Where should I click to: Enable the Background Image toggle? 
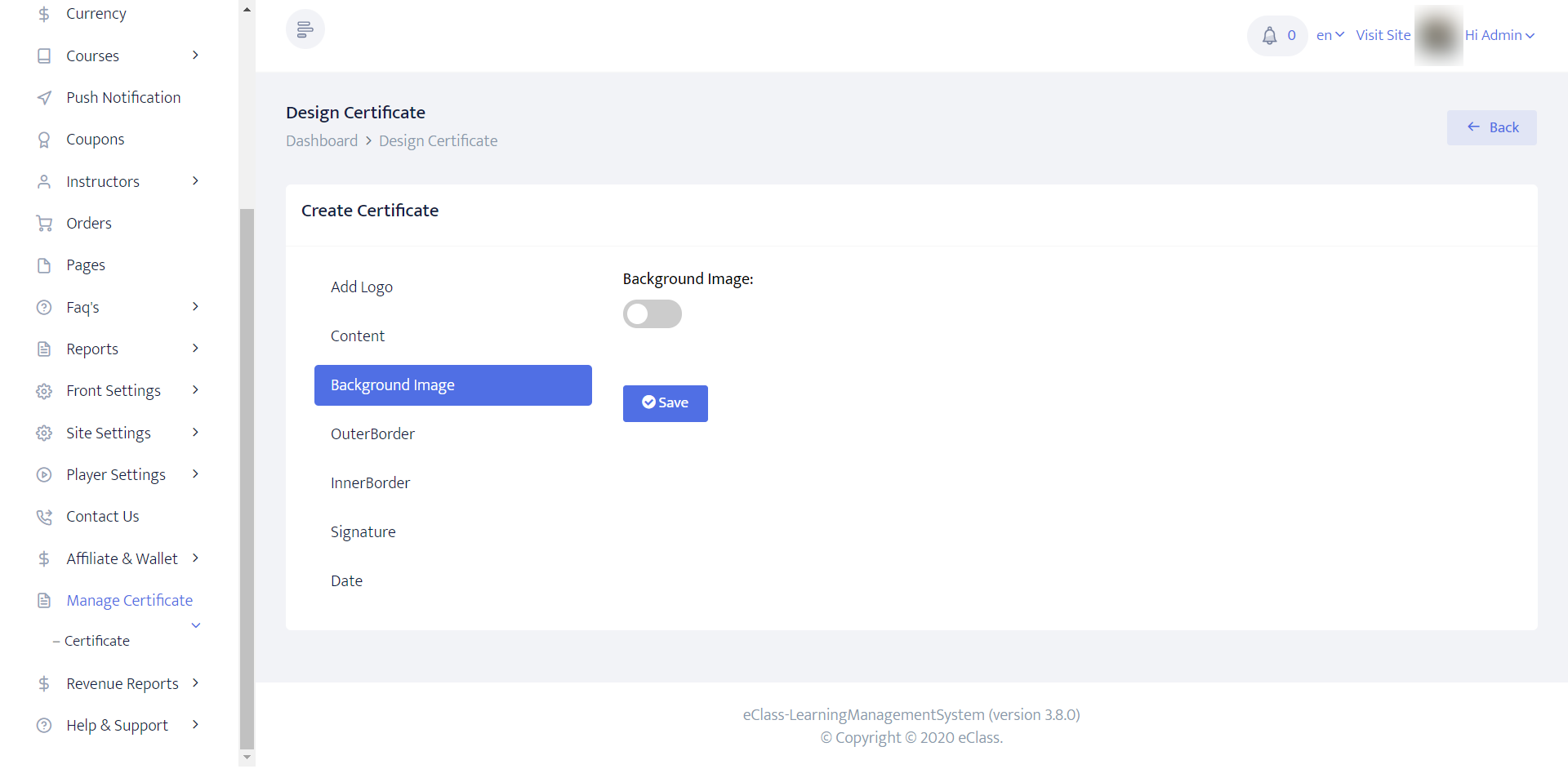coord(652,314)
